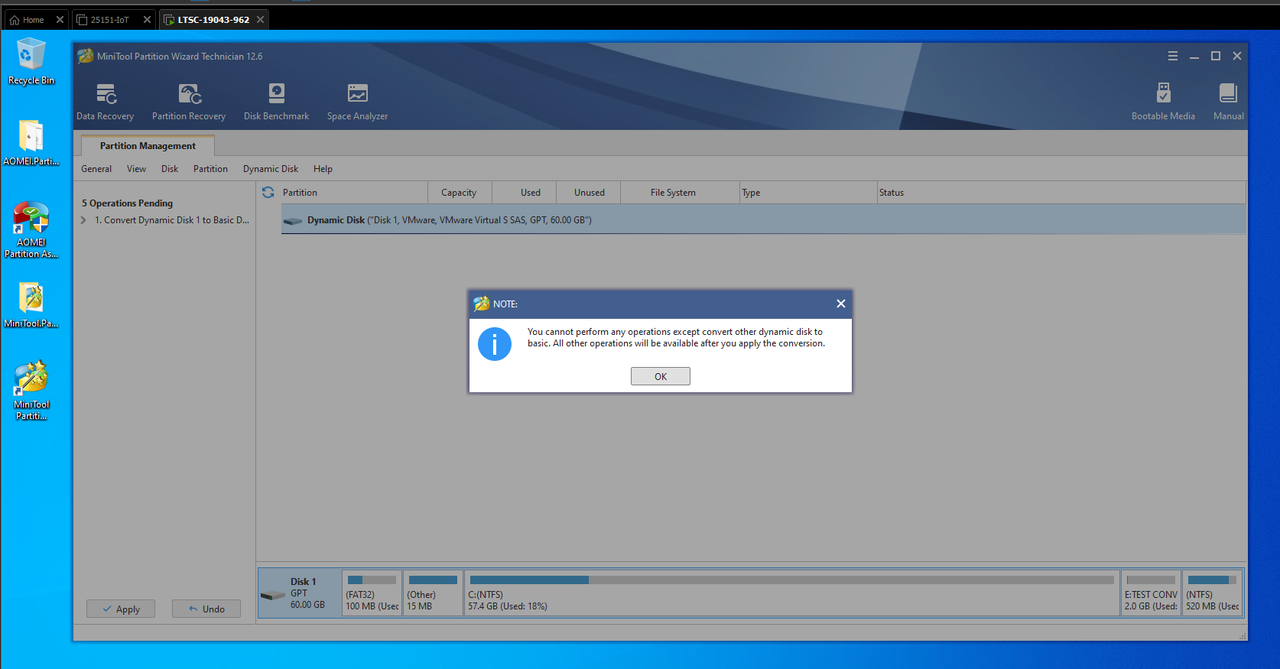1280x669 pixels.
Task: Click the MiniTool logo in title bar
Action: [x=86, y=56]
